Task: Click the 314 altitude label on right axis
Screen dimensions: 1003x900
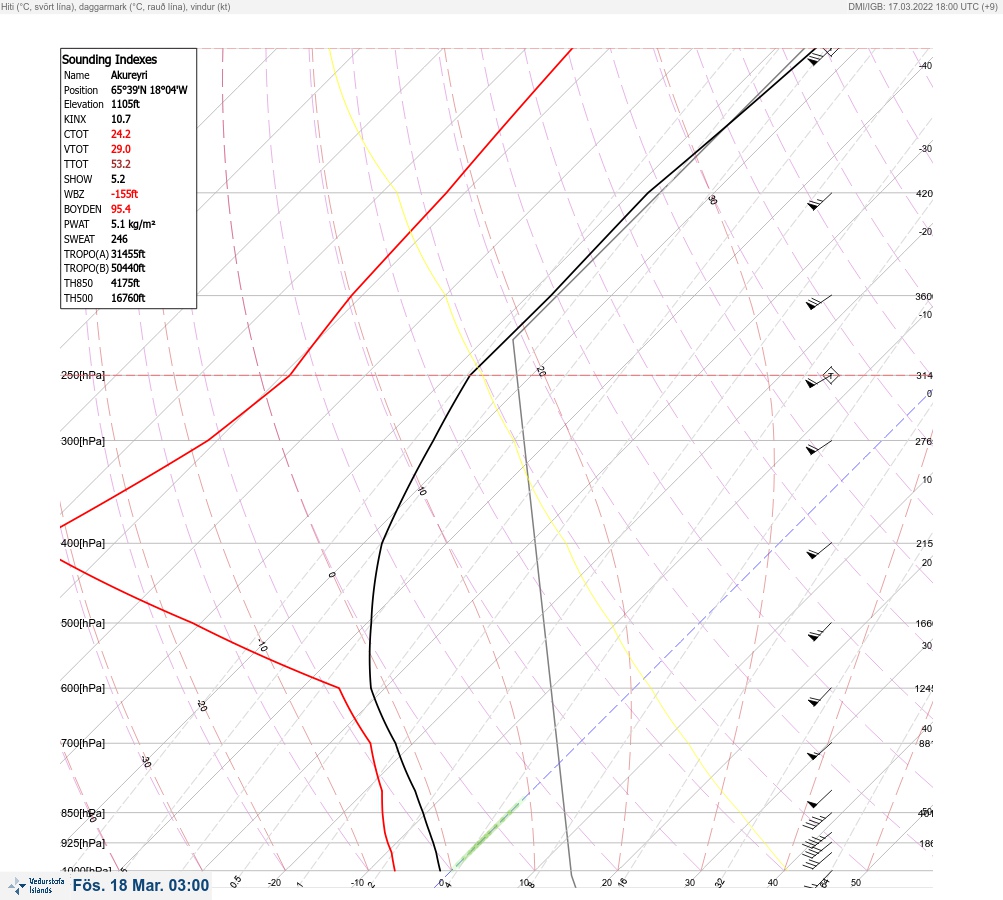Action: click(x=924, y=375)
